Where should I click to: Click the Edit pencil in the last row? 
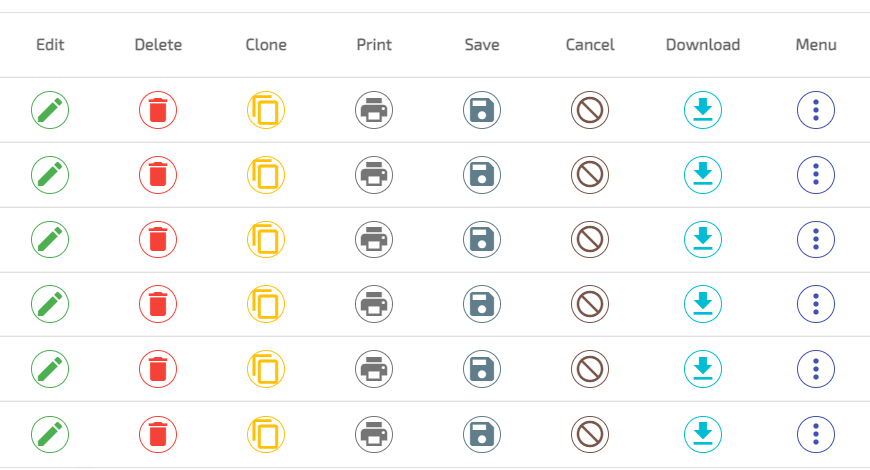coord(50,434)
